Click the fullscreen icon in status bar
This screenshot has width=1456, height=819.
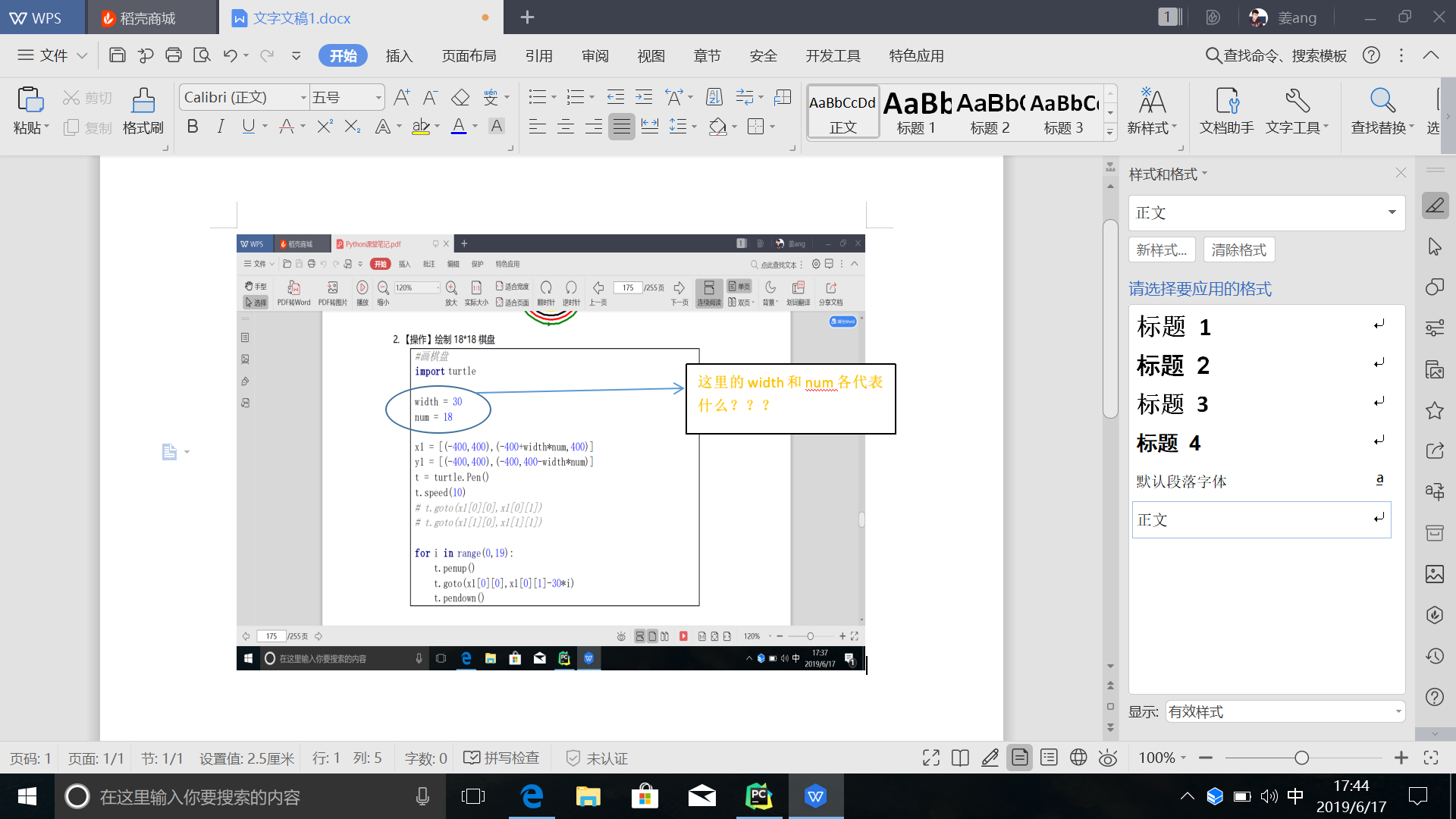931,758
